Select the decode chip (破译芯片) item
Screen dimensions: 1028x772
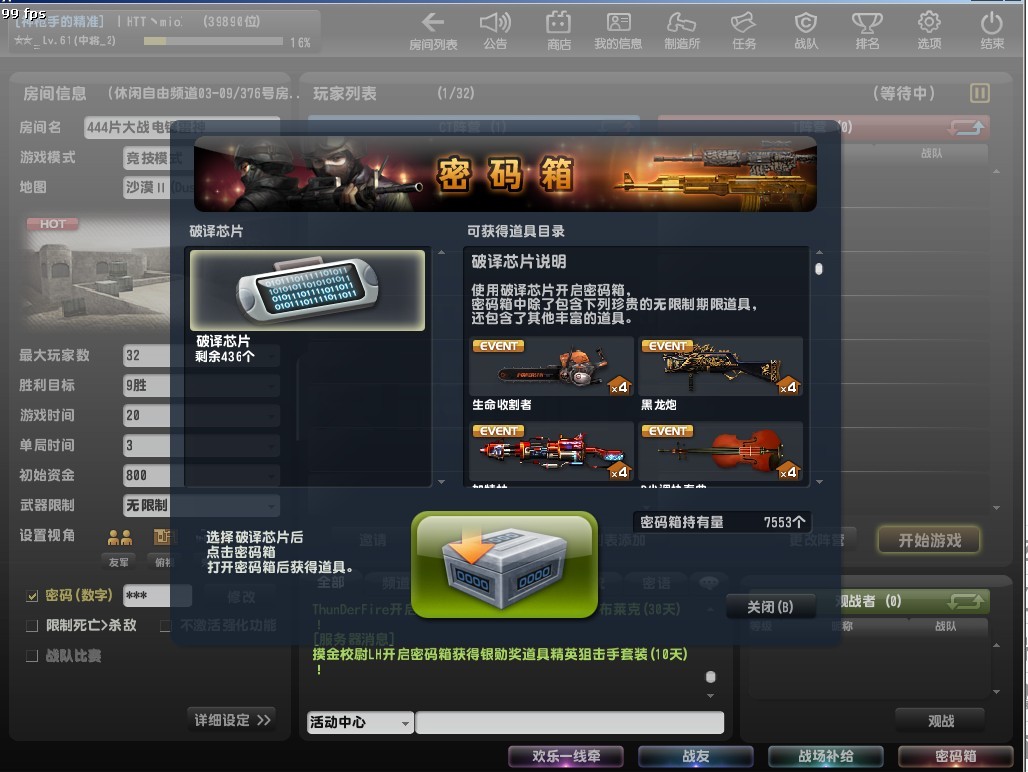tap(307, 290)
